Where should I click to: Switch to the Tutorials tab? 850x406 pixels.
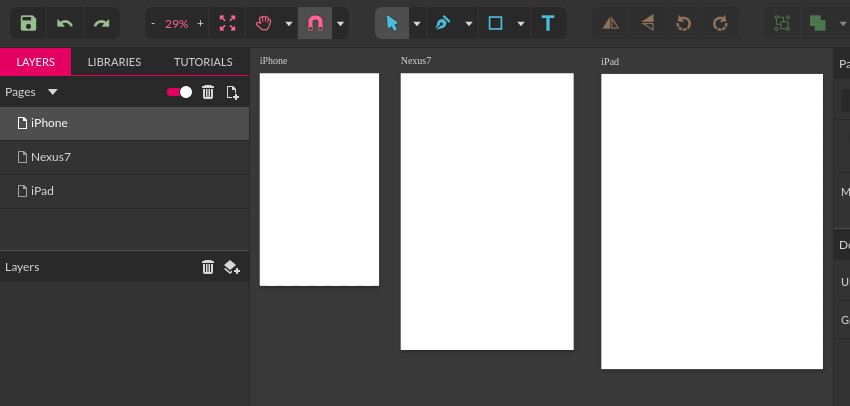point(203,62)
